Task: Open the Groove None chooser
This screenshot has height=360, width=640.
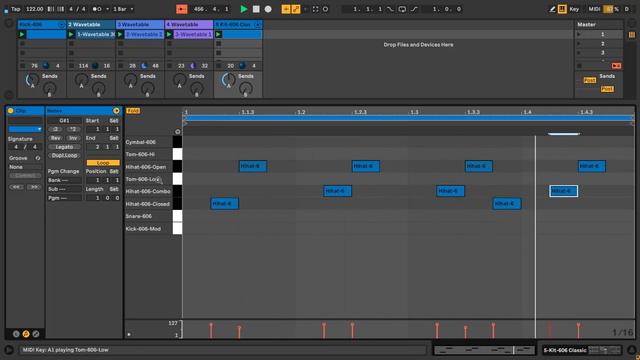Action: (25, 167)
